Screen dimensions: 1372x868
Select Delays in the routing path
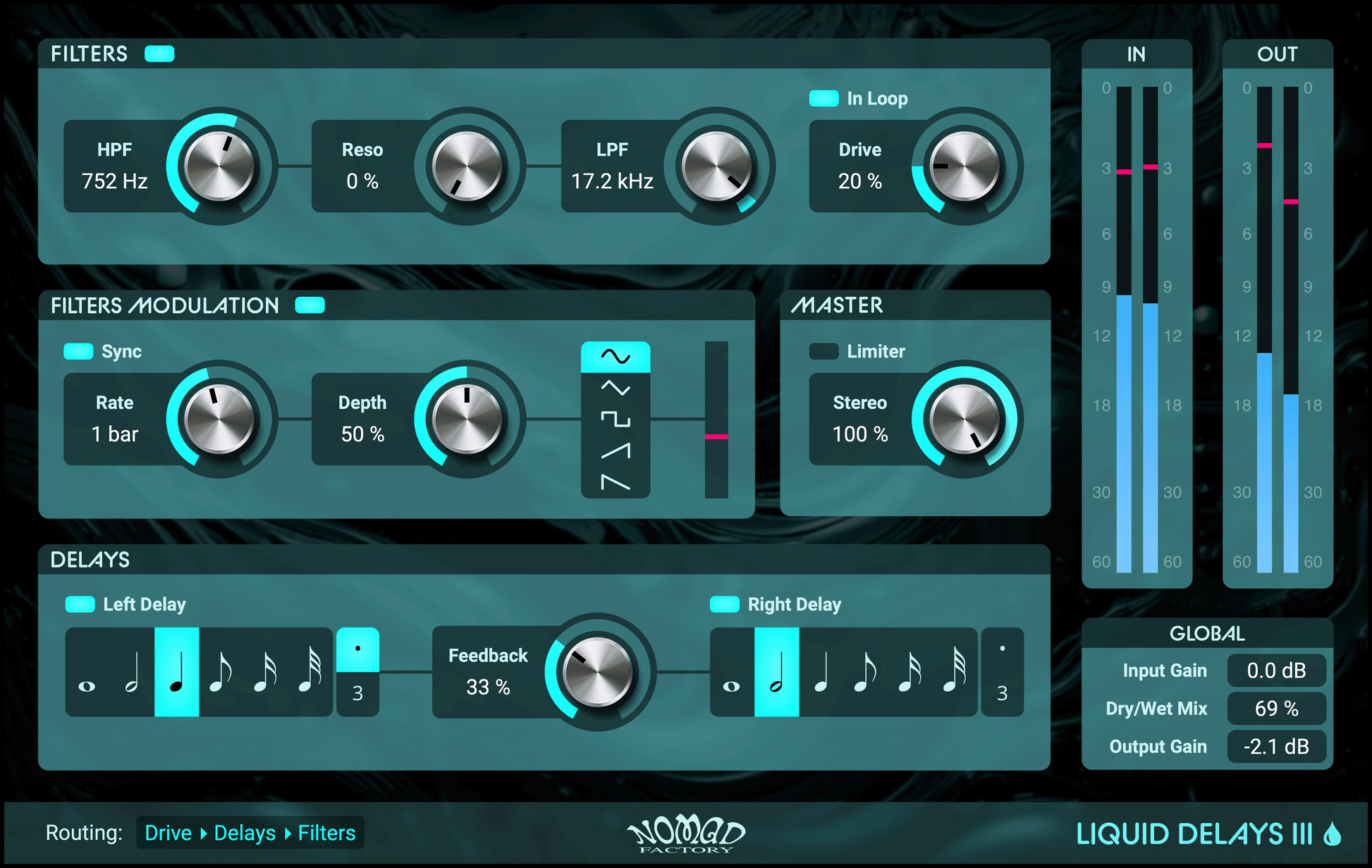pos(243,833)
